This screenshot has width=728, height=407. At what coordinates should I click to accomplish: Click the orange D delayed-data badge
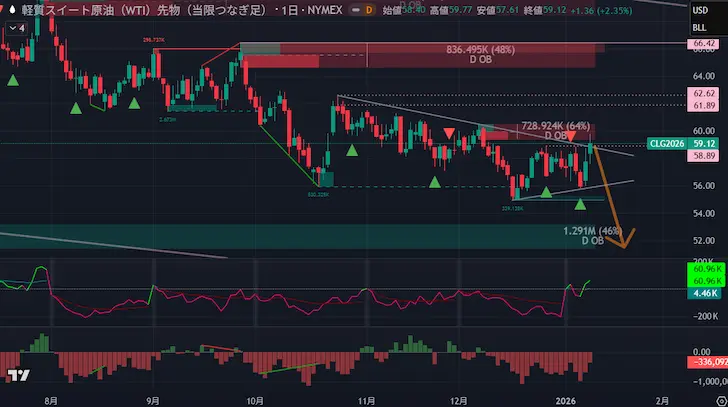(370, 8)
